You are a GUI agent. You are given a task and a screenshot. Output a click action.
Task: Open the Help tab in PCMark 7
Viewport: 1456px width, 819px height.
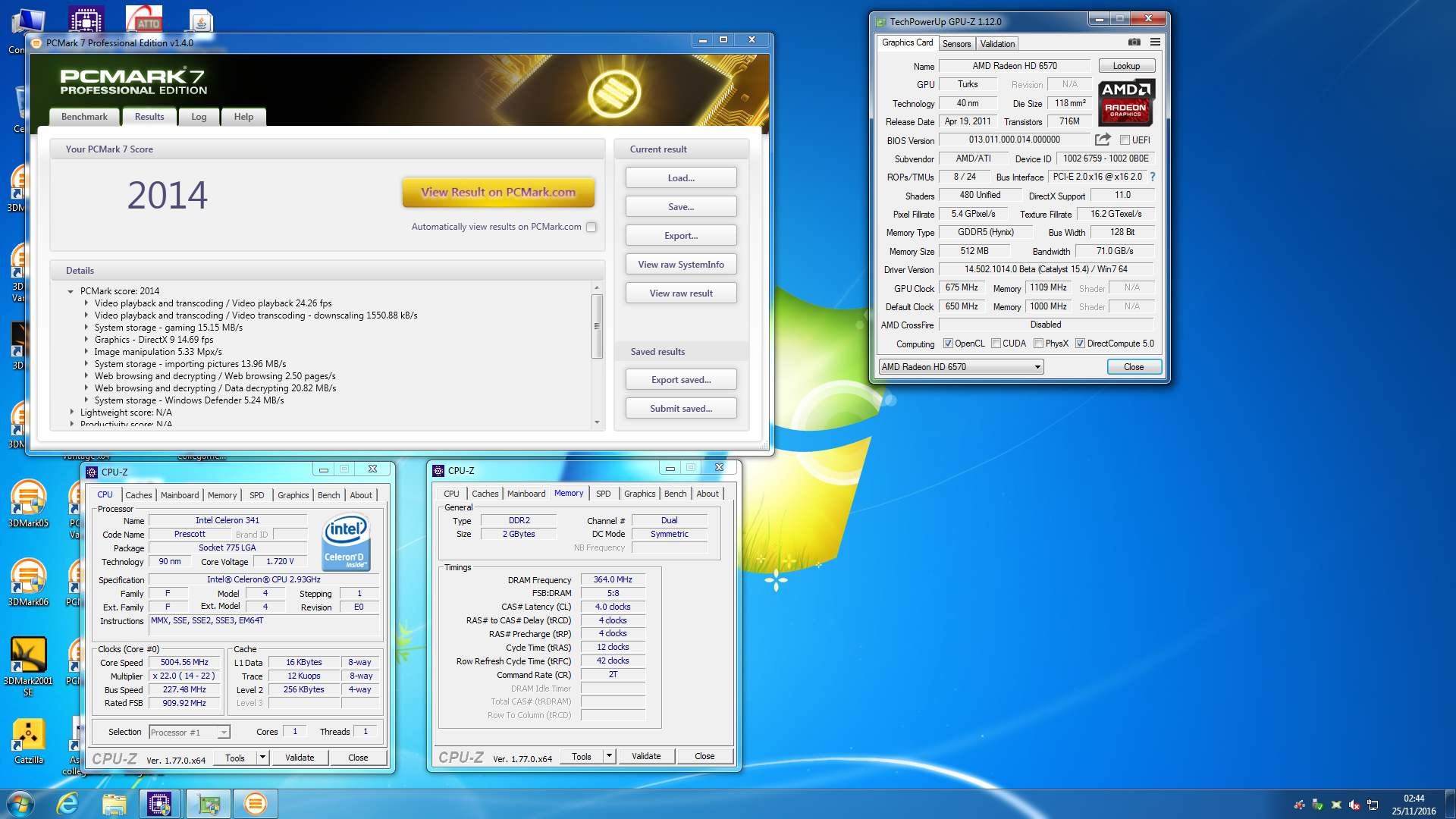(243, 117)
